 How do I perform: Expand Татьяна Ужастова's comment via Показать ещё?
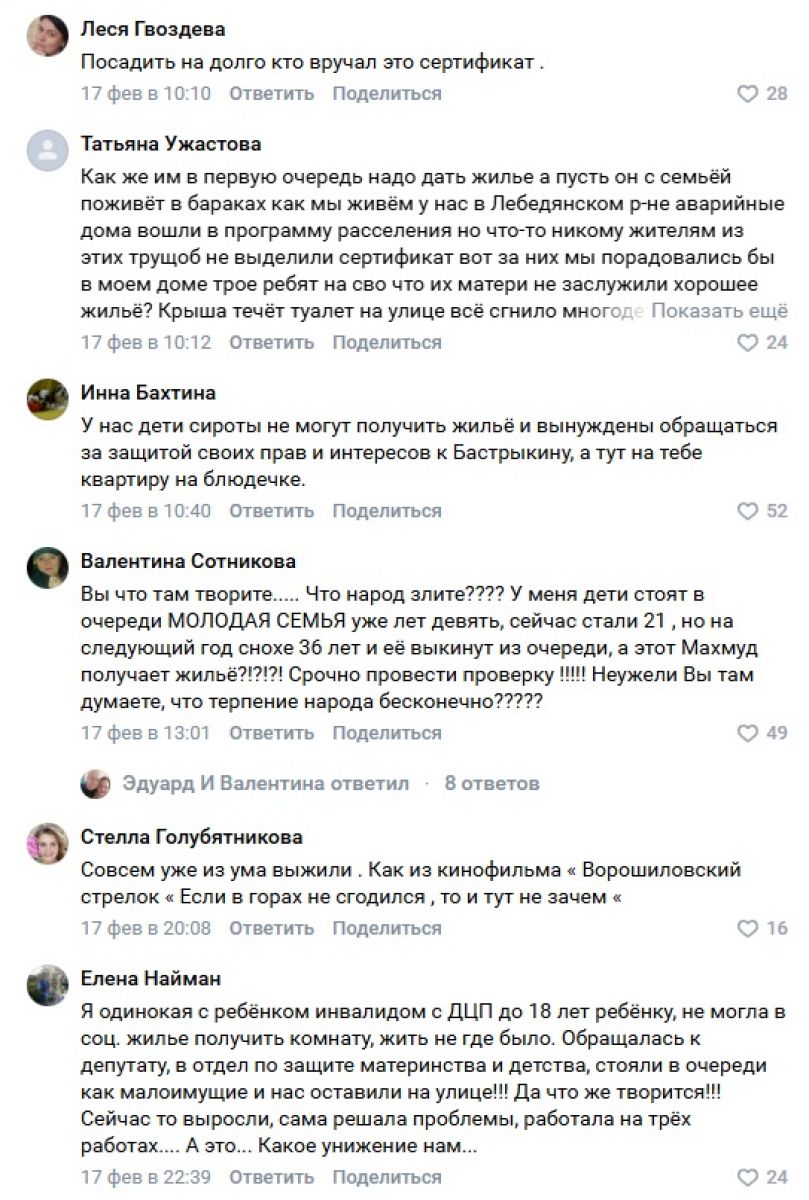pos(720,311)
